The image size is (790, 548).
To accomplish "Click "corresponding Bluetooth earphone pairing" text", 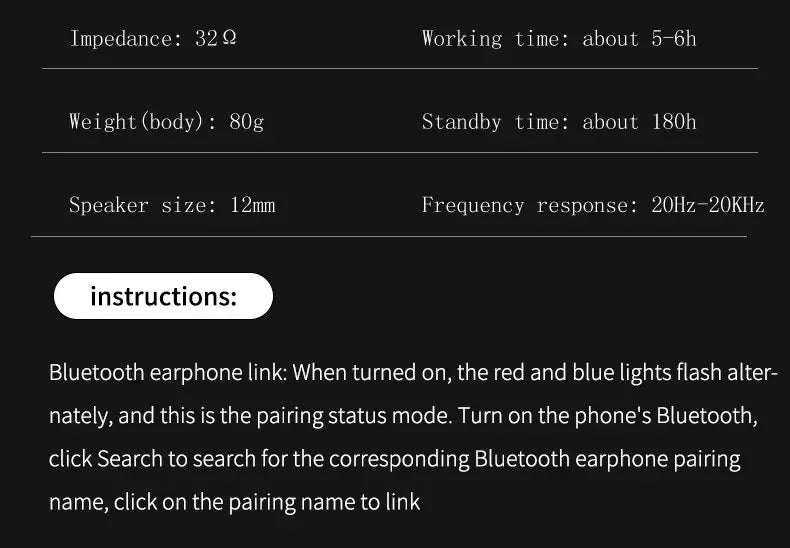I will [x=534, y=459].
